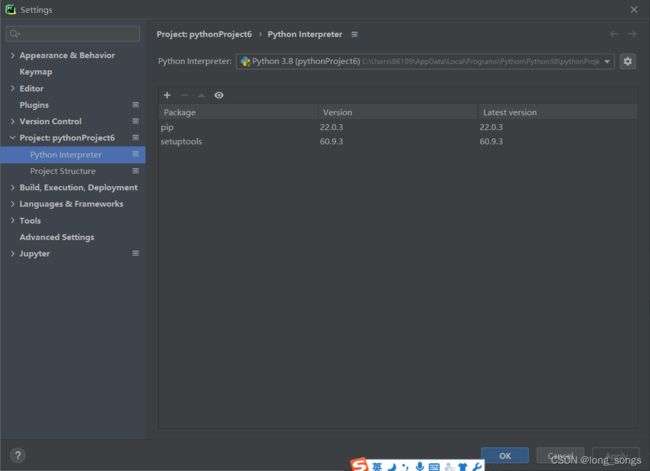Expand Version Control section
The width and height of the screenshot is (650, 471).
12,121
